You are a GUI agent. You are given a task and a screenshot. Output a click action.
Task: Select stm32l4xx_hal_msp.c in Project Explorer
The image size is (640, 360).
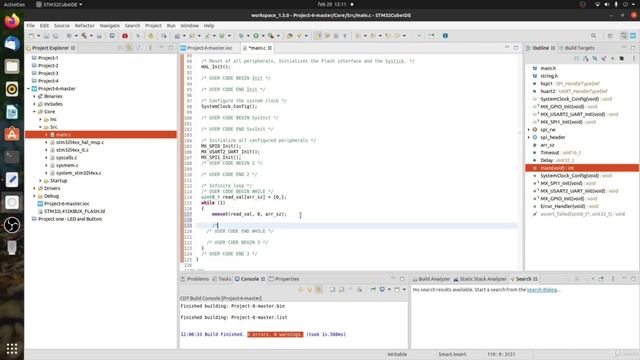coord(80,142)
